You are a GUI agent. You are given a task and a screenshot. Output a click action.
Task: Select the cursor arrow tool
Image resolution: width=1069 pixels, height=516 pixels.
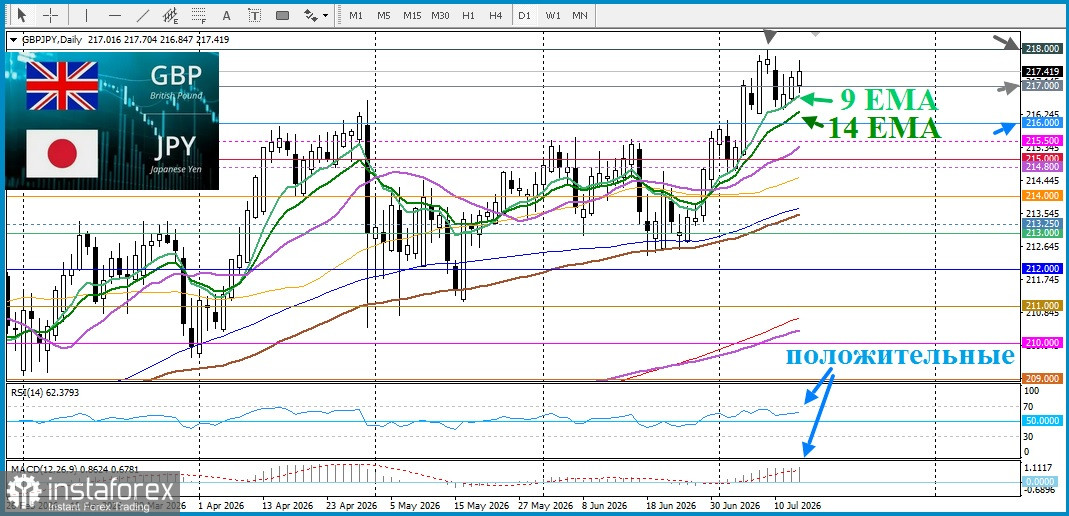point(22,15)
